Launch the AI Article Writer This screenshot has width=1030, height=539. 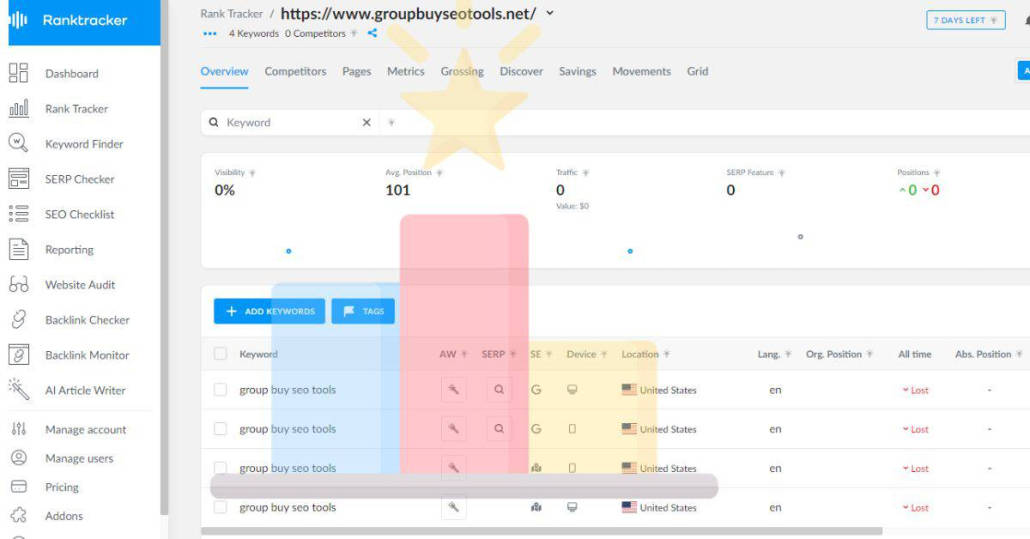coord(85,391)
